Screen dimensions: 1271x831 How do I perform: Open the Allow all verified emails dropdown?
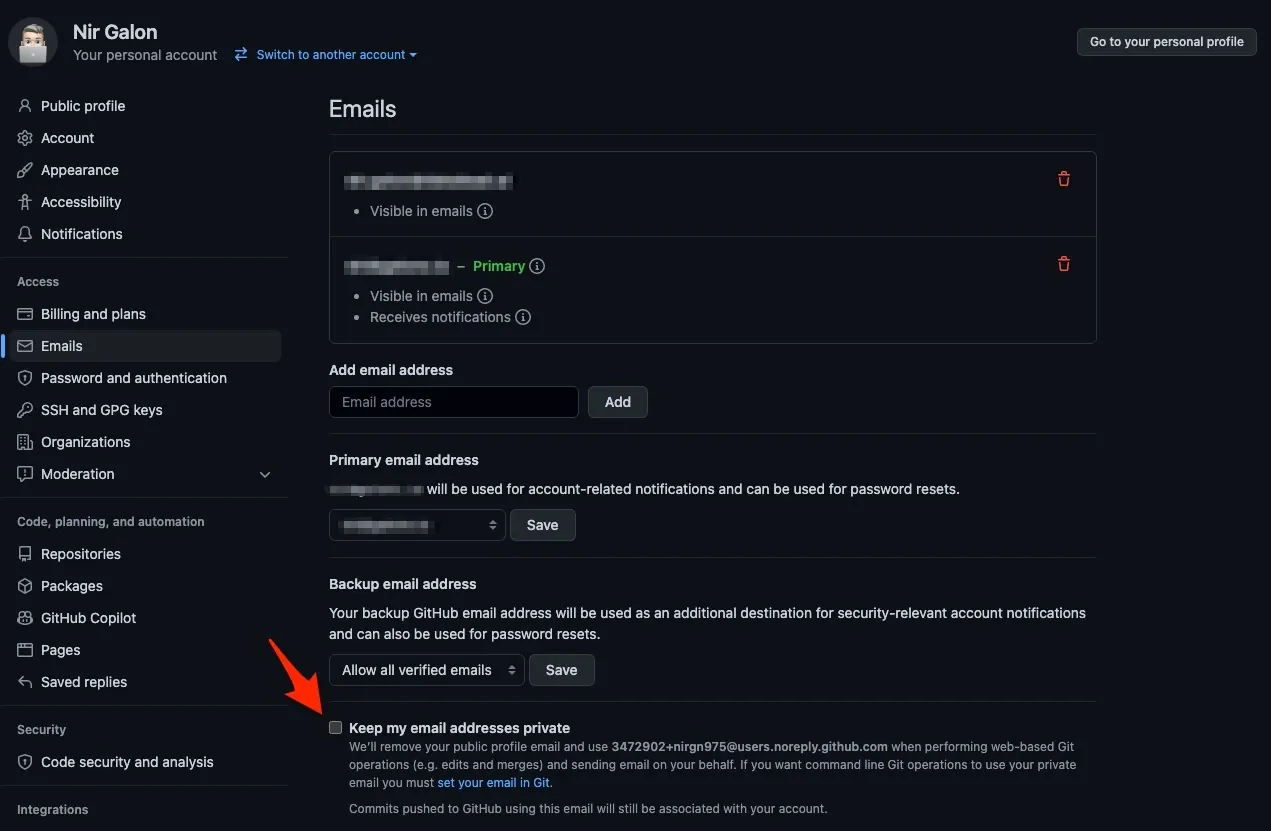pos(426,669)
